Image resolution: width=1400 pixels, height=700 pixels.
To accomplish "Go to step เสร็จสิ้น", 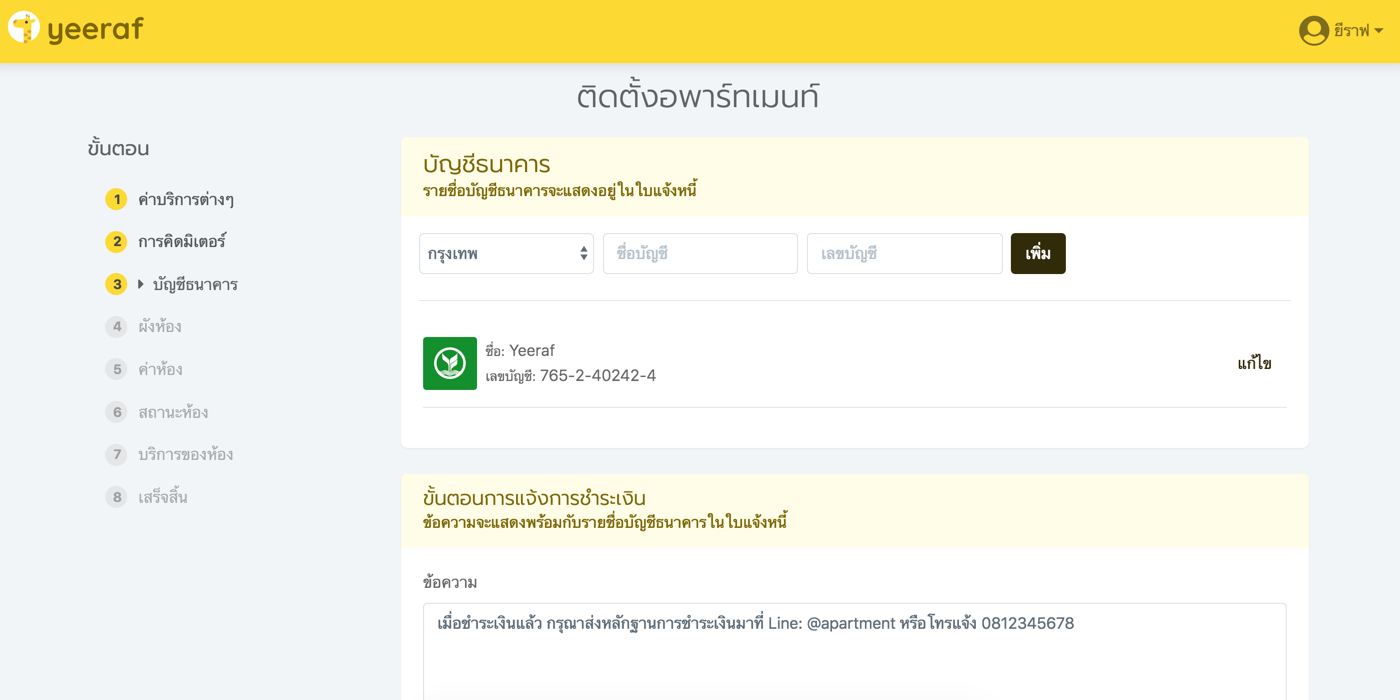I will [x=163, y=497].
